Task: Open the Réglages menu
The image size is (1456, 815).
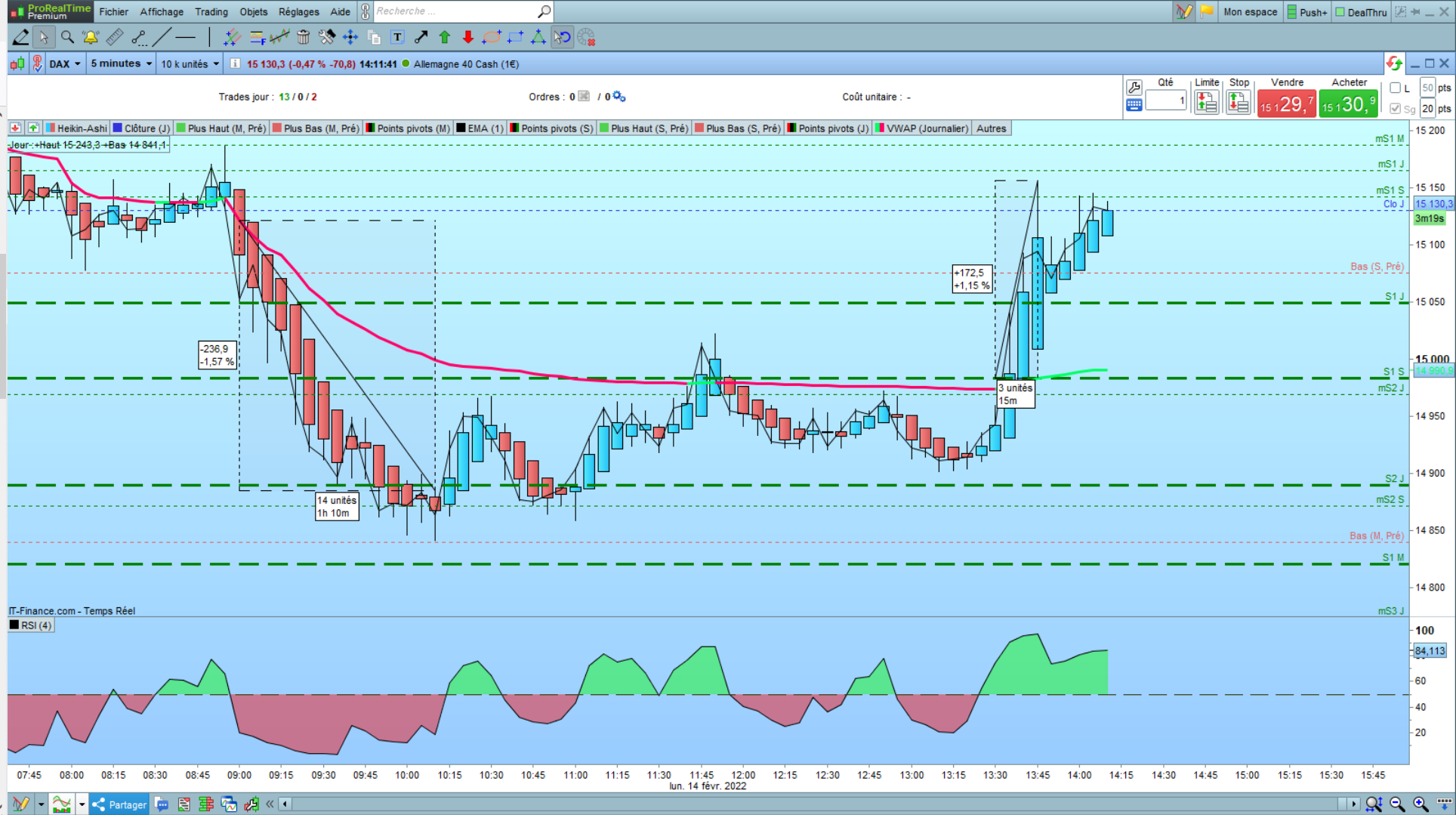Action: point(298,11)
